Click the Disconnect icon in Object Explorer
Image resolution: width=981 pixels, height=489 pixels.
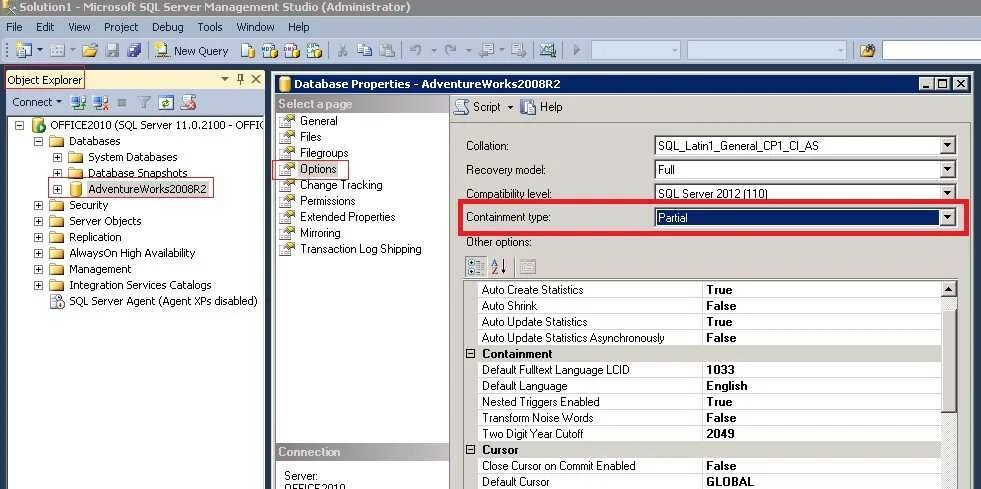(101, 102)
